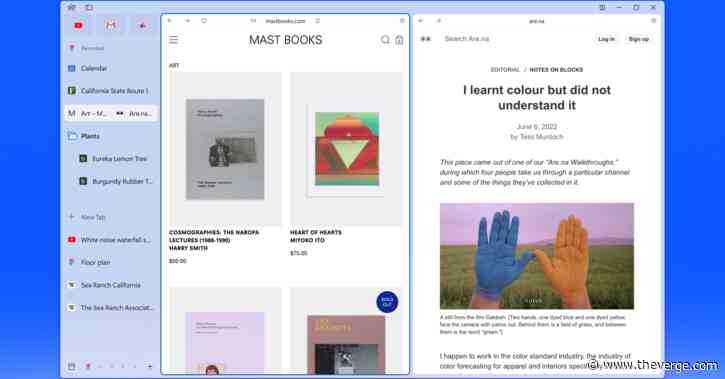
Task: Open the pinned tab below favorites
Action: [x=111, y=48]
